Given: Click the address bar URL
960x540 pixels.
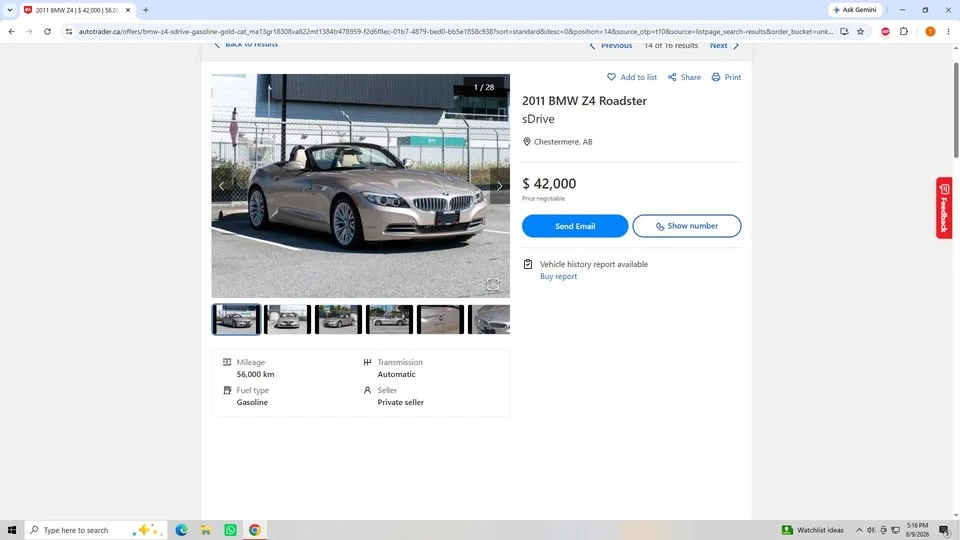Looking at the screenshot, I should (456, 31).
